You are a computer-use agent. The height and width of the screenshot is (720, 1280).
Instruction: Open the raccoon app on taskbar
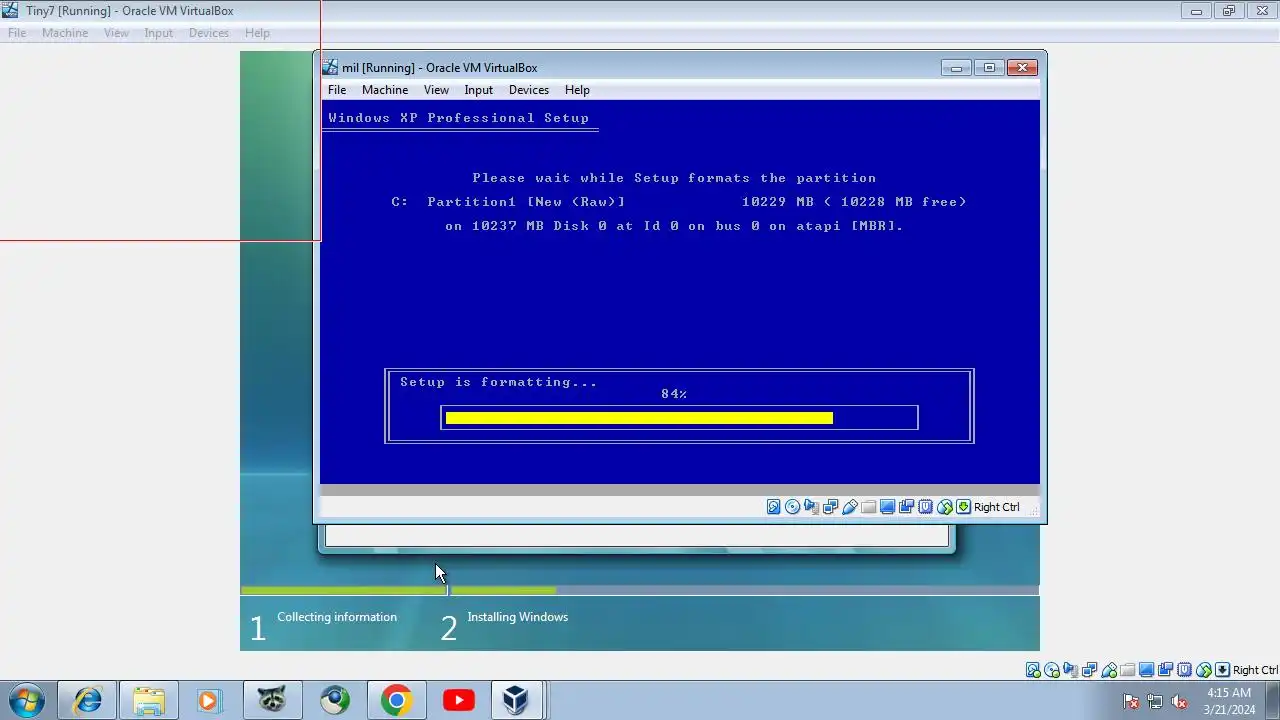273,700
